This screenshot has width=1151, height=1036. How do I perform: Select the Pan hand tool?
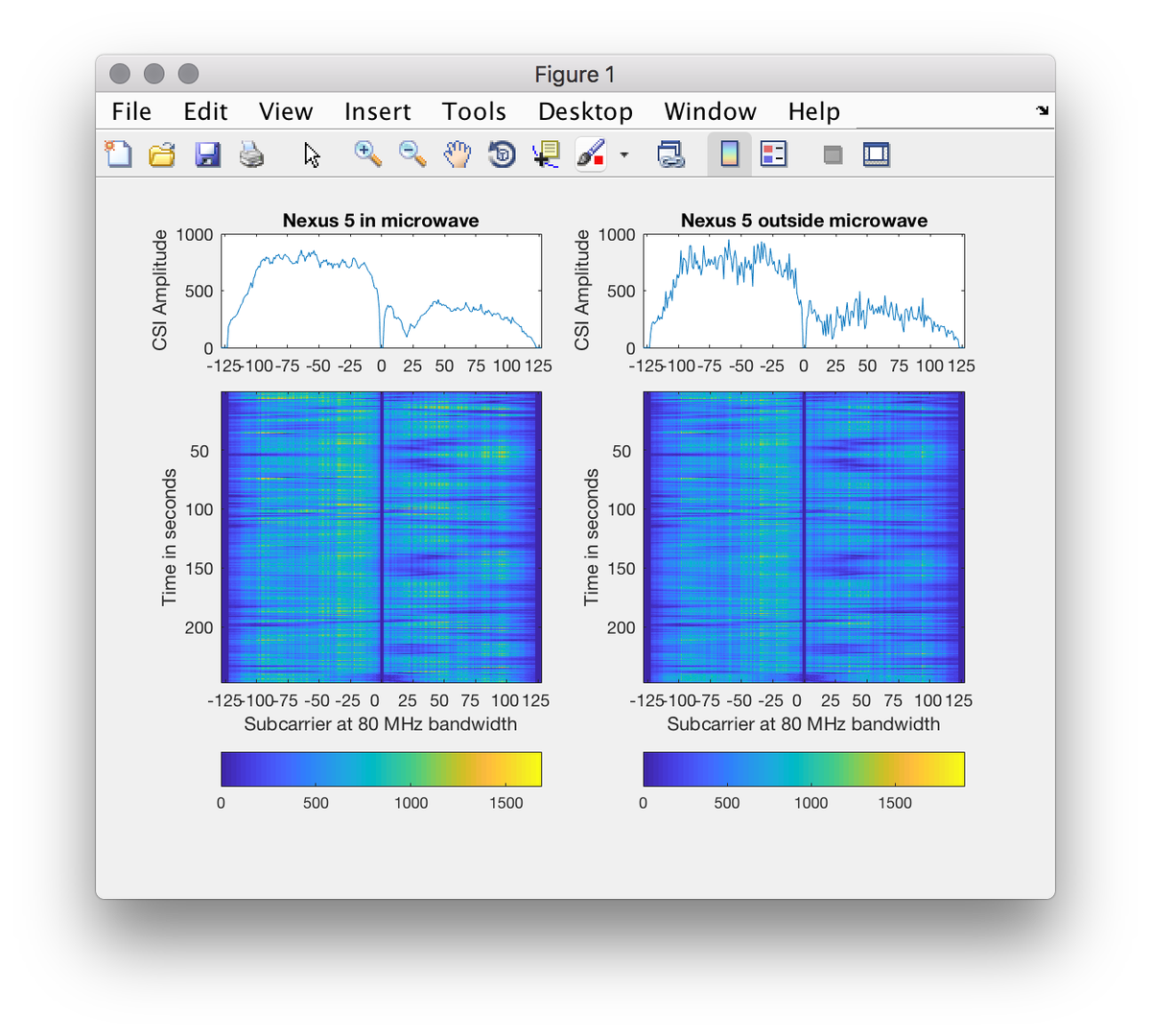tap(458, 153)
